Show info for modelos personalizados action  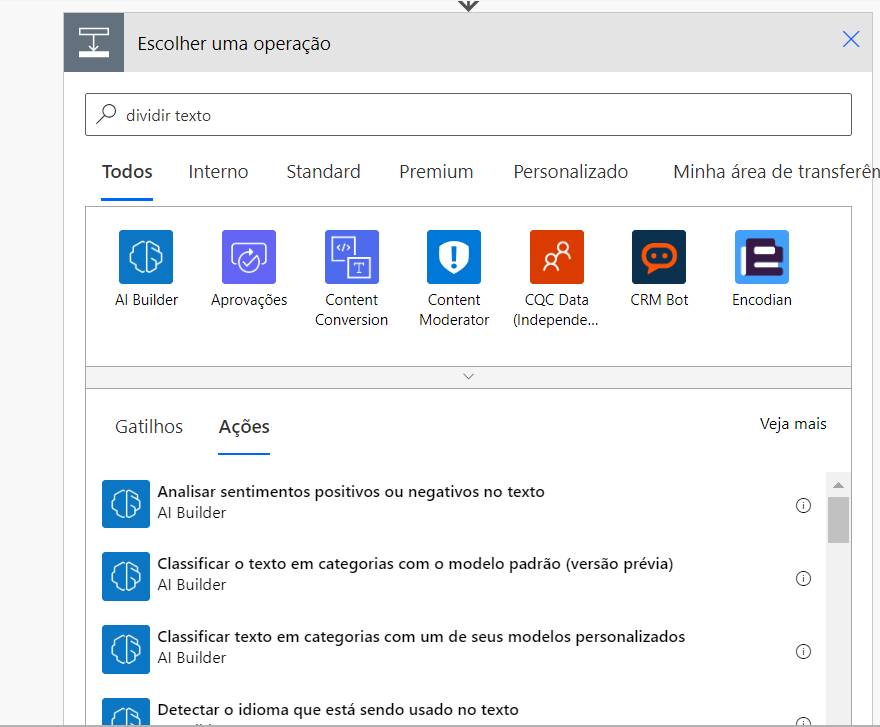pos(804,651)
